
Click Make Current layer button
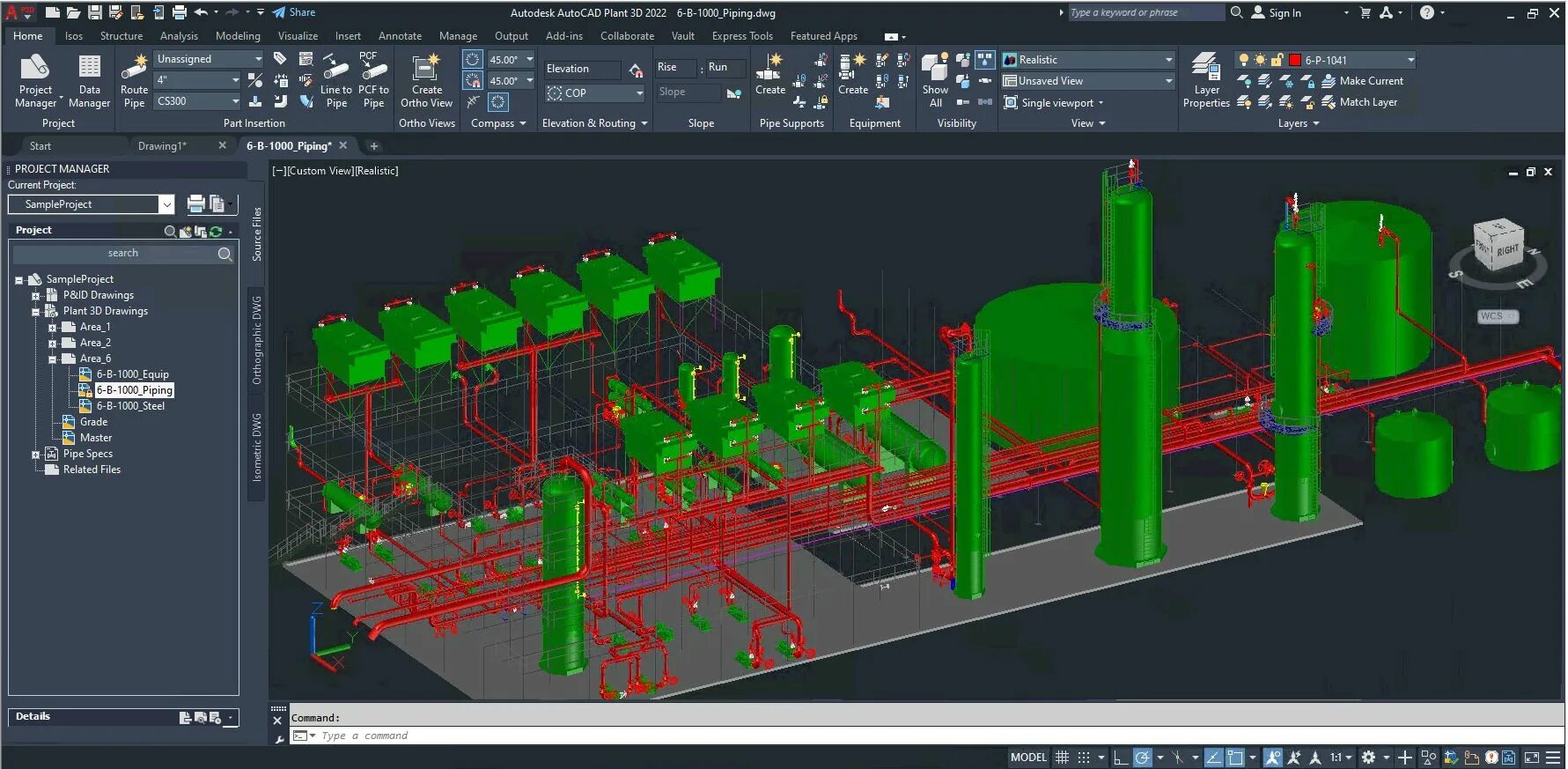[1370, 81]
